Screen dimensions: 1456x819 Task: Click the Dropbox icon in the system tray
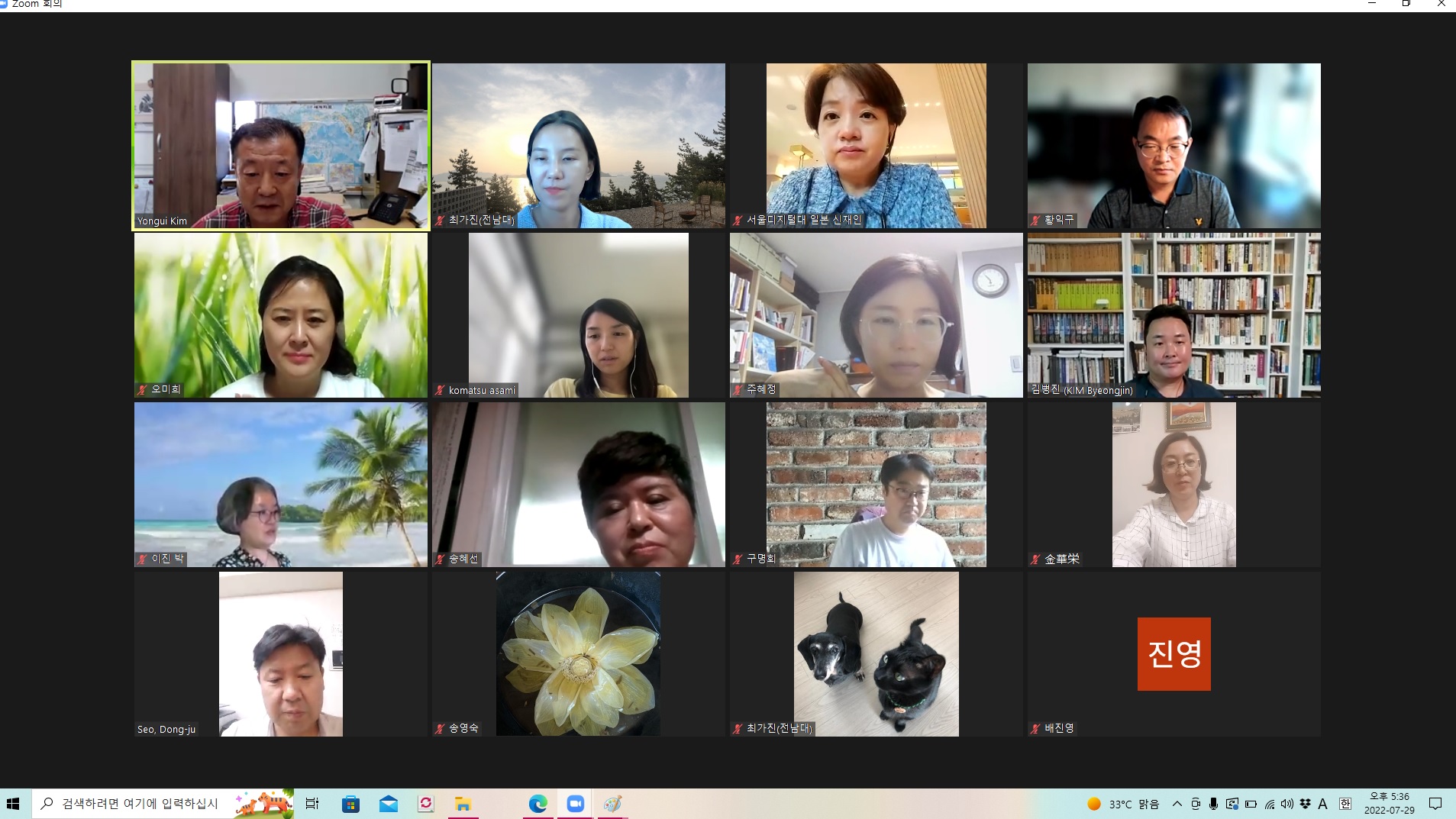tap(1305, 804)
